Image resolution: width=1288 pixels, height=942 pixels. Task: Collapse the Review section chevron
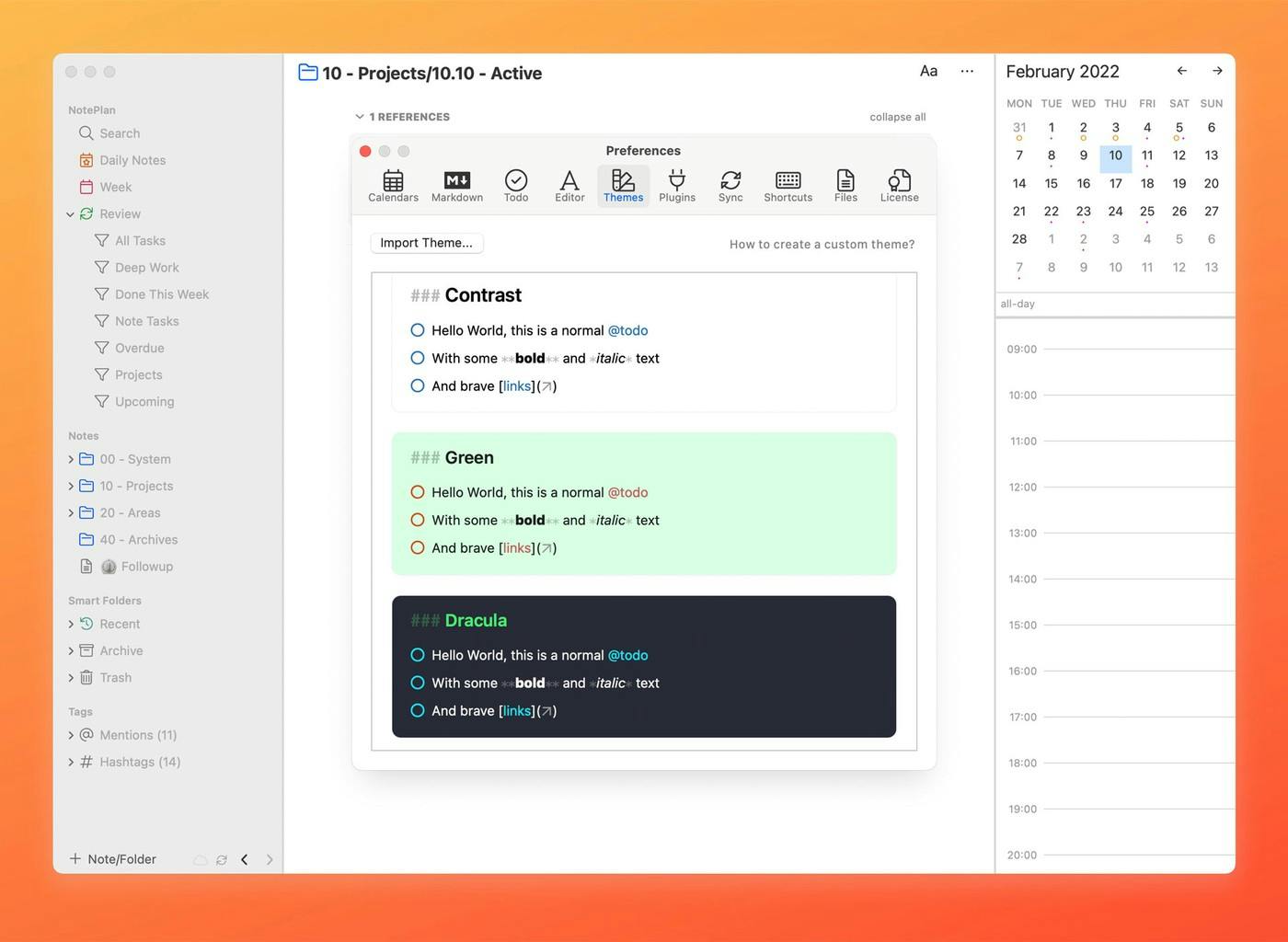(70, 214)
